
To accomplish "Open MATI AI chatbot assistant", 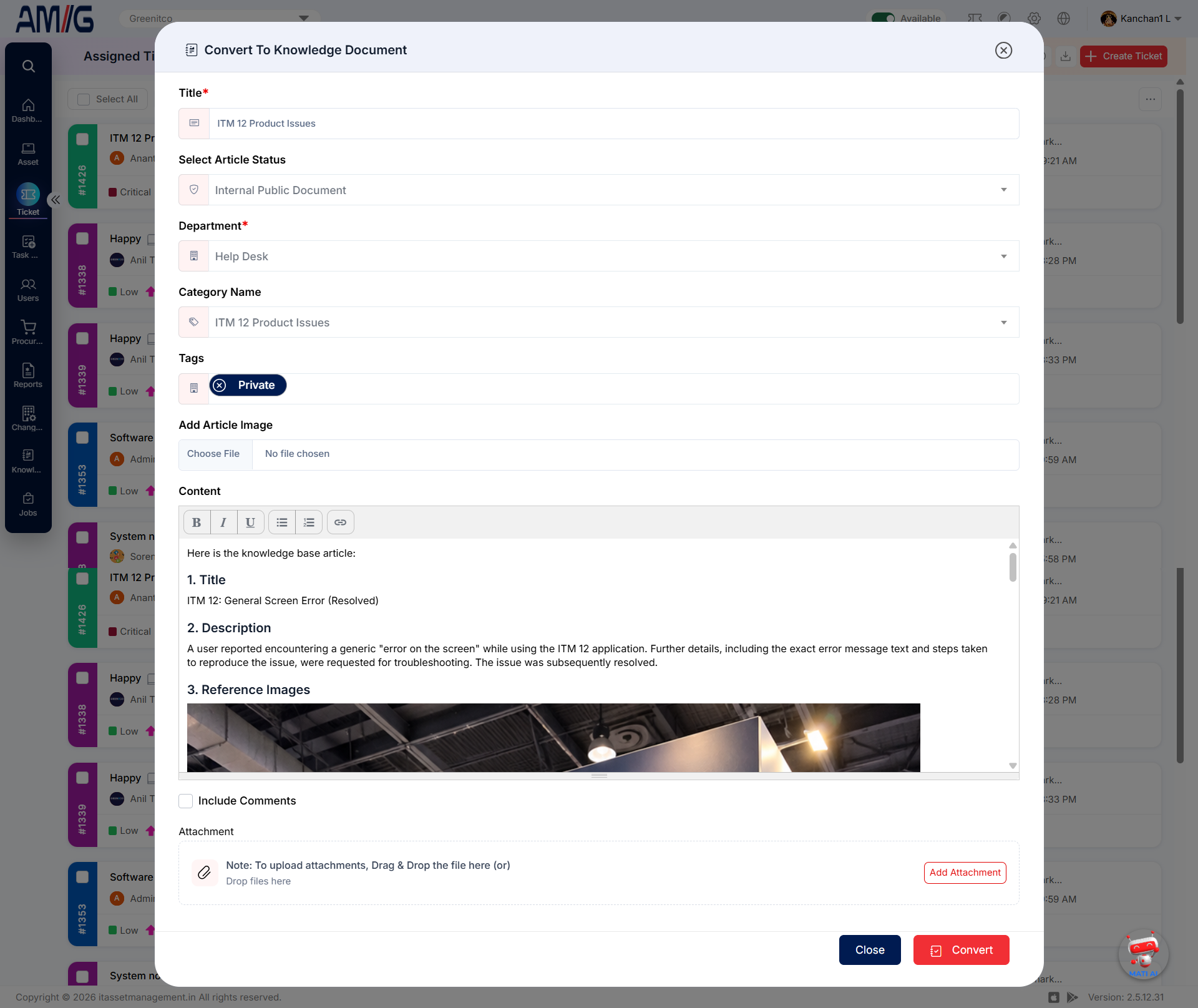I will tap(1143, 954).
